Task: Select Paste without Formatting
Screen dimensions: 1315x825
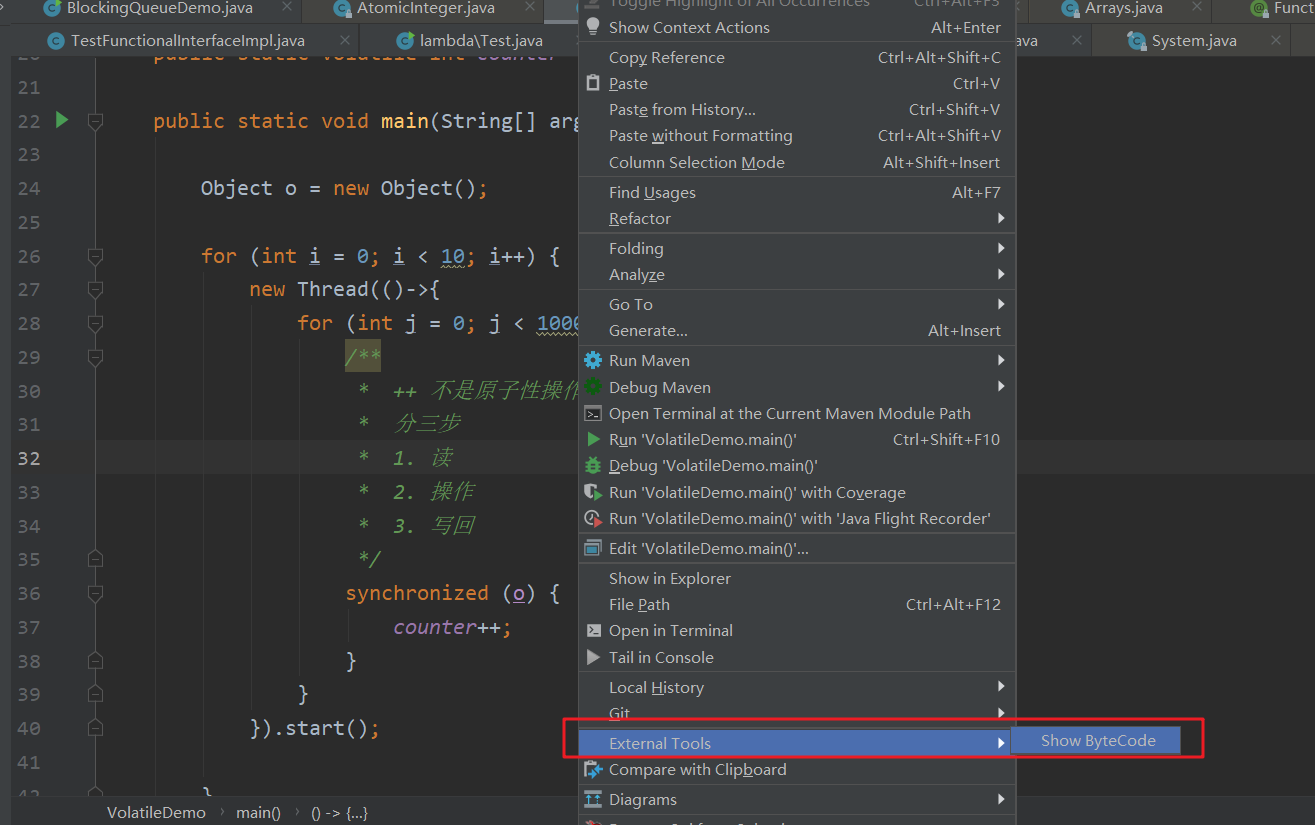Action: (797, 135)
